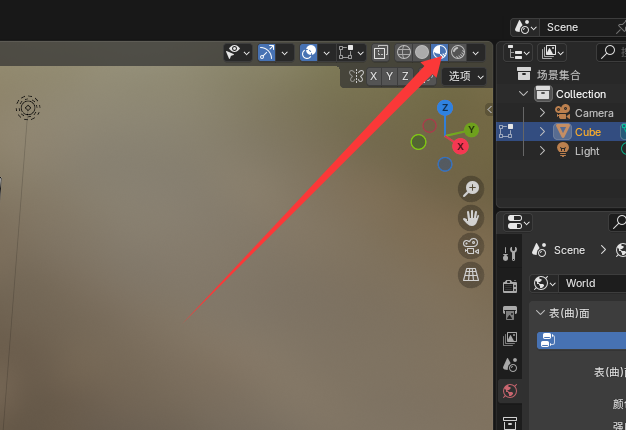Toggle X axis mirror option
Screen dimensions: 626x430
click(x=373, y=76)
